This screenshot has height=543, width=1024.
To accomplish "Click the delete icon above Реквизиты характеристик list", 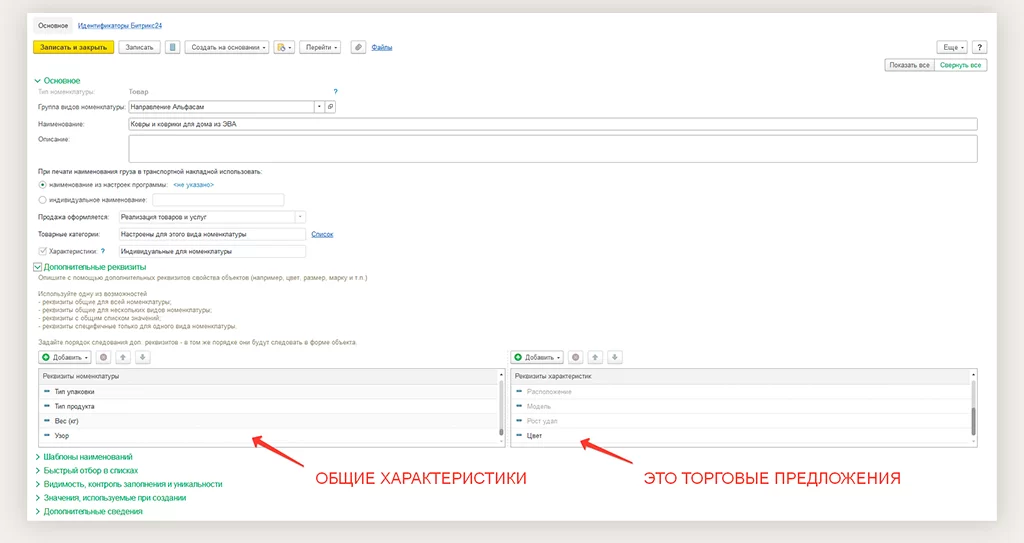I will point(576,357).
